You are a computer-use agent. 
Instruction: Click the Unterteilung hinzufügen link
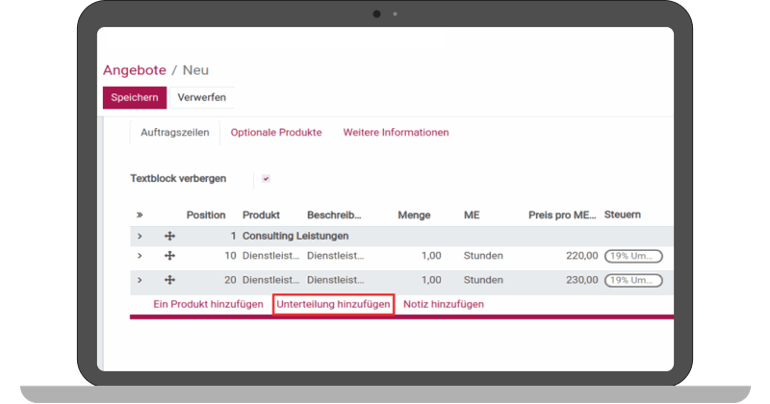333,303
